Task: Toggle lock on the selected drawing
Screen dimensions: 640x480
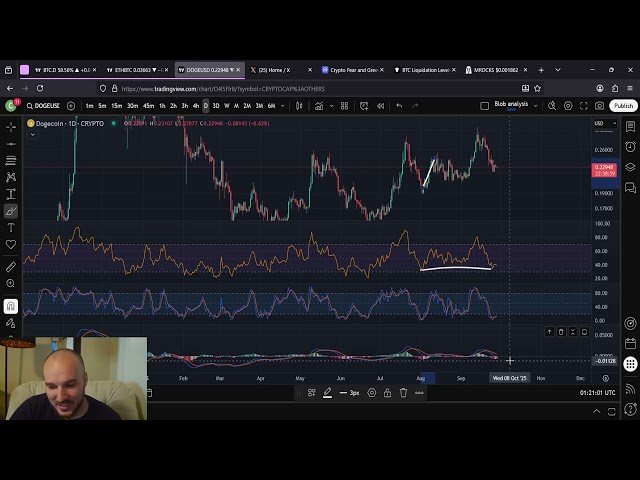Action: (387, 393)
